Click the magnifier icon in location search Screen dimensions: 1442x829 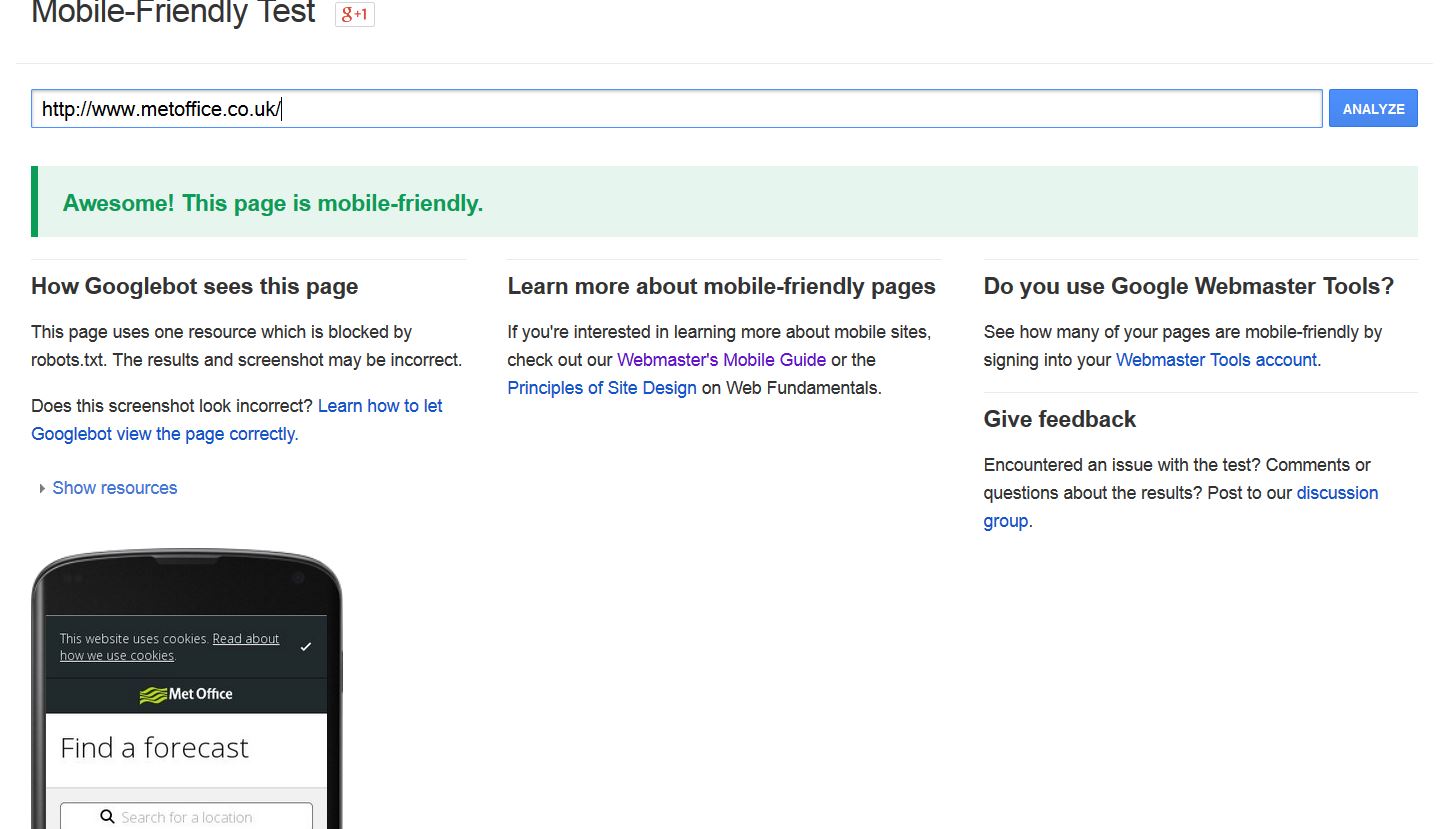(x=107, y=817)
